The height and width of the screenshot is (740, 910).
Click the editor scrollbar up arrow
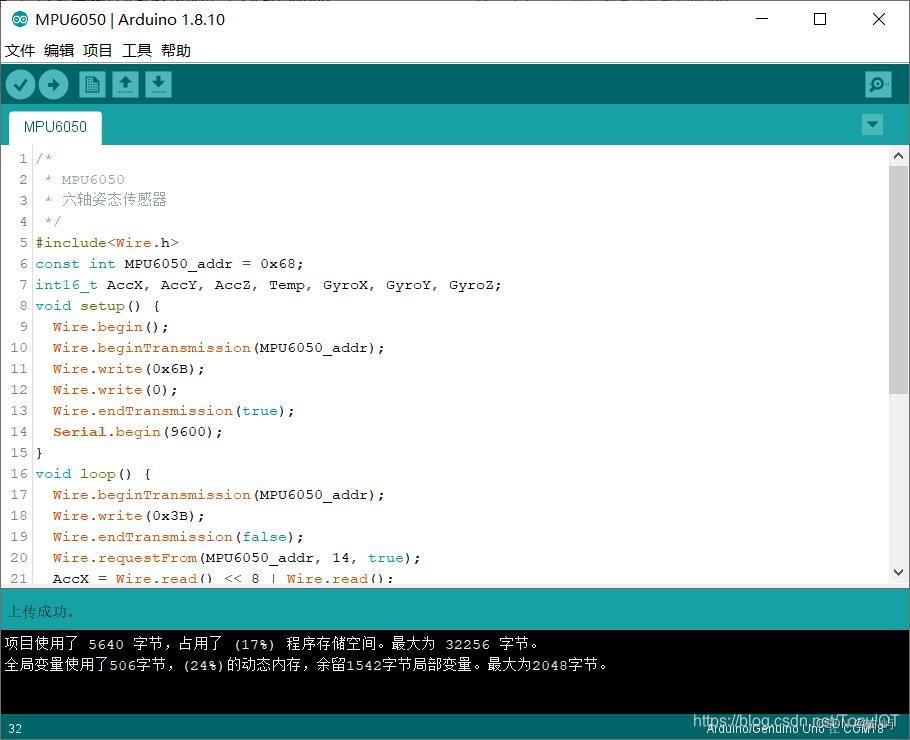point(898,156)
